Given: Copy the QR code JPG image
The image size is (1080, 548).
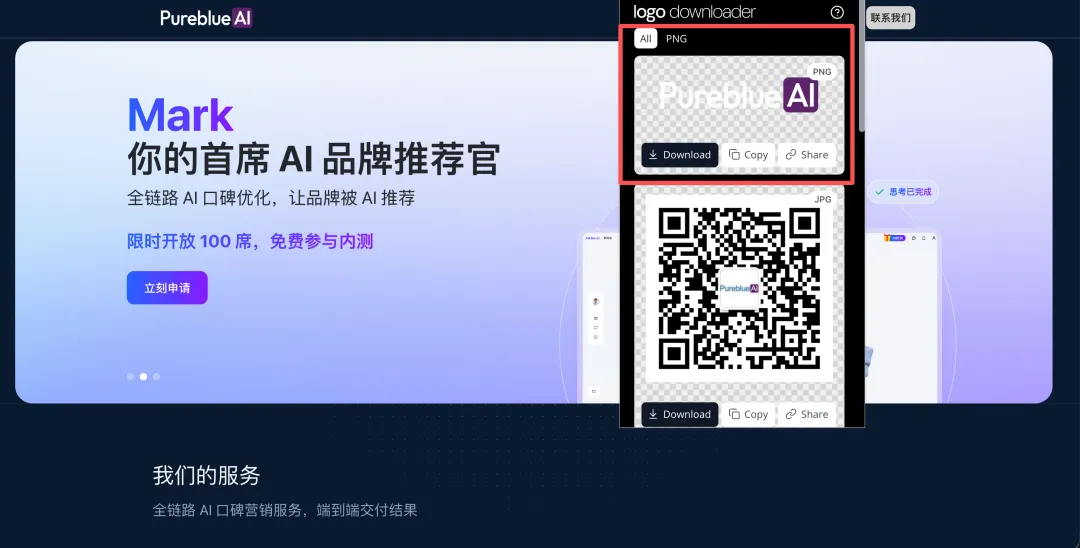Looking at the screenshot, I should pyautogui.click(x=748, y=414).
